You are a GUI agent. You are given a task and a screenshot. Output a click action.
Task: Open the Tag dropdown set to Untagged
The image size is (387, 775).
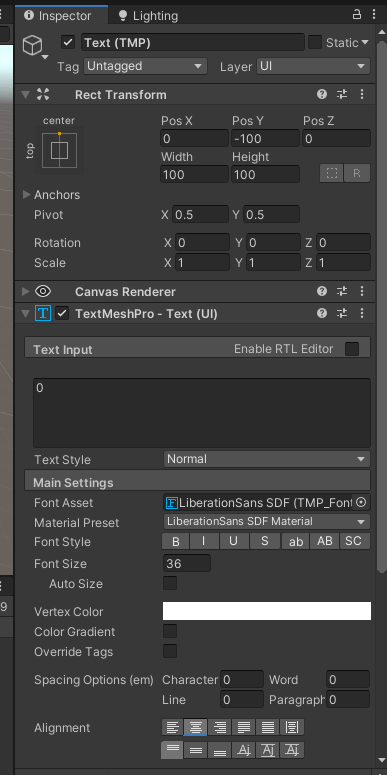point(144,66)
